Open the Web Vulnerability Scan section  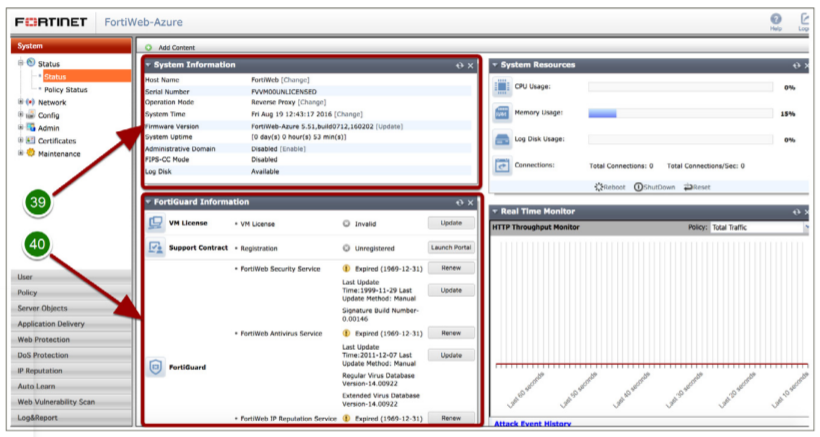point(71,402)
